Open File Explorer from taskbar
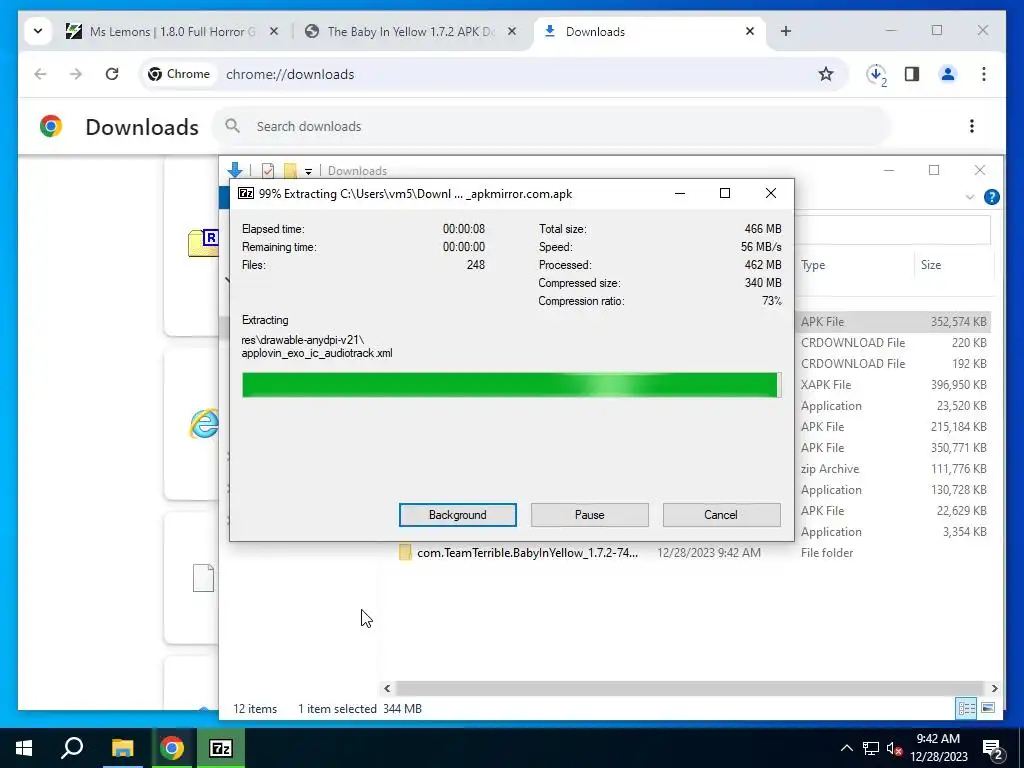Viewport: 1024px width, 768px height. click(122, 748)
